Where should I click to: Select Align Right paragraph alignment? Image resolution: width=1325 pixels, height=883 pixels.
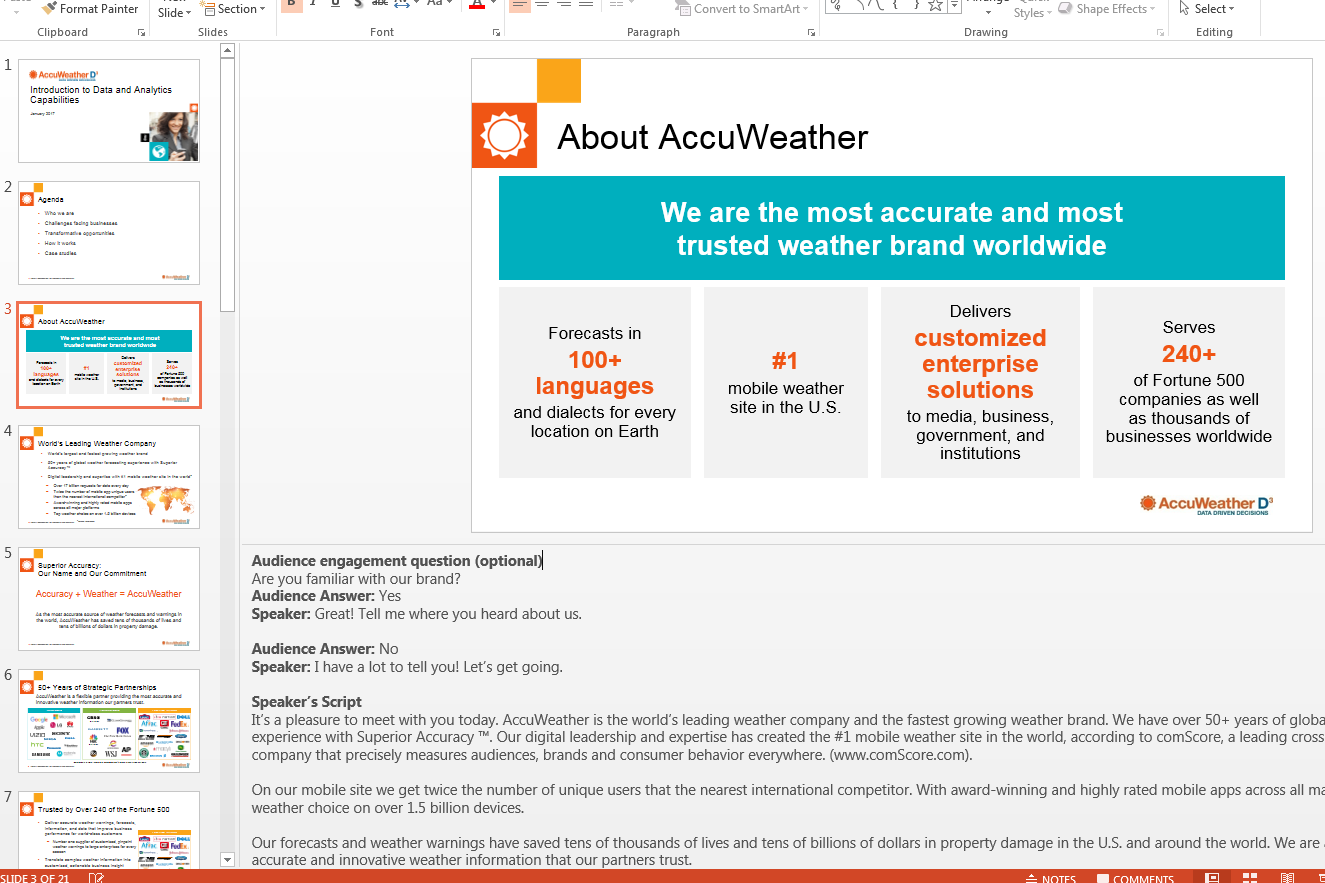(564, 5)
